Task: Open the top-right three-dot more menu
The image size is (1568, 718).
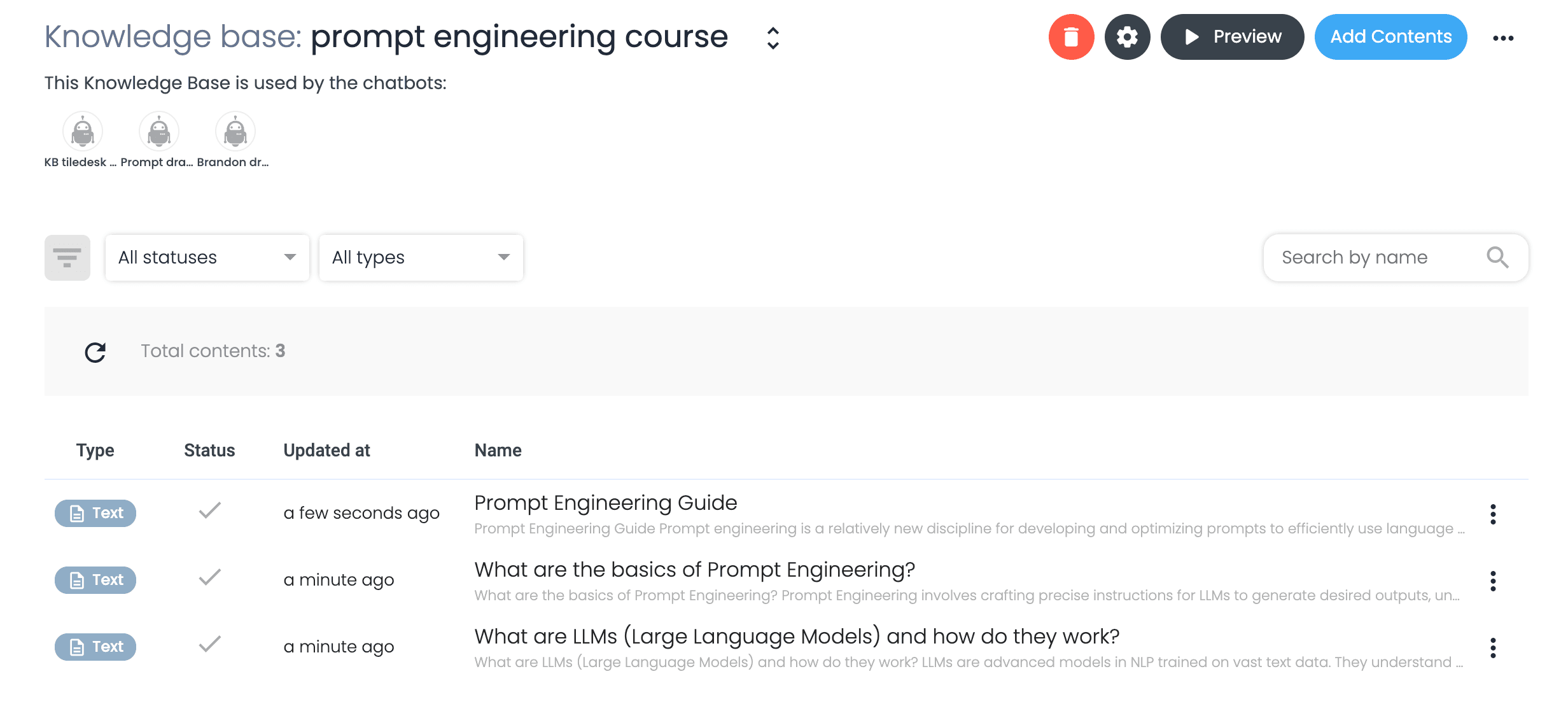Action: pyautogui.click(x=1503, y=38)
